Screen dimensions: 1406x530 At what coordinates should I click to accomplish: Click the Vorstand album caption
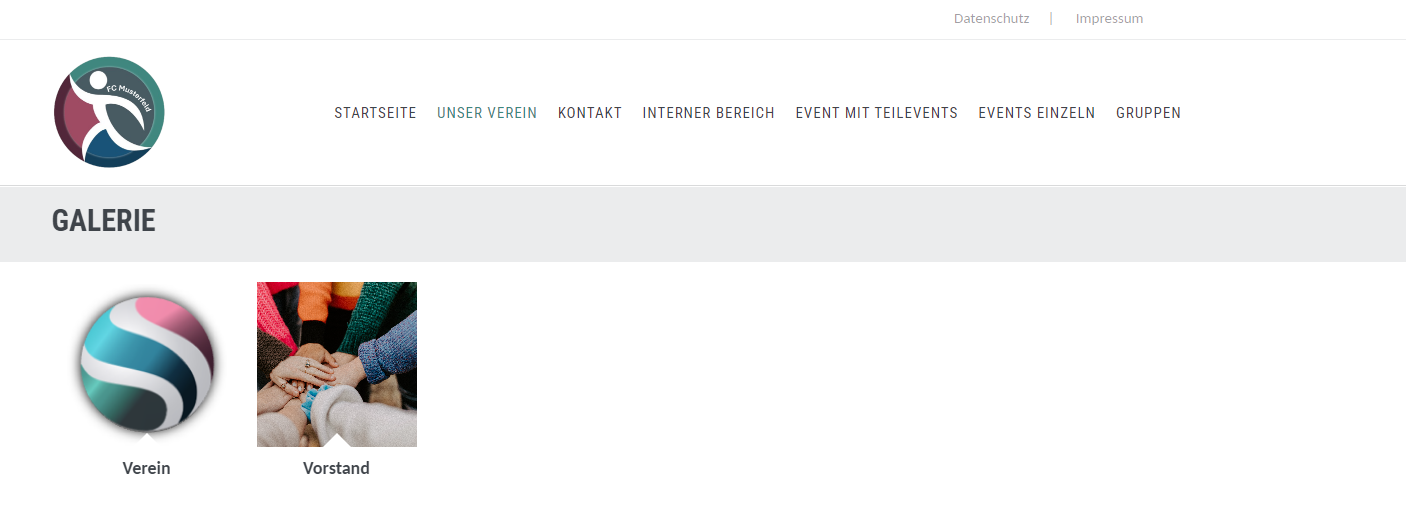pos(336,468)
